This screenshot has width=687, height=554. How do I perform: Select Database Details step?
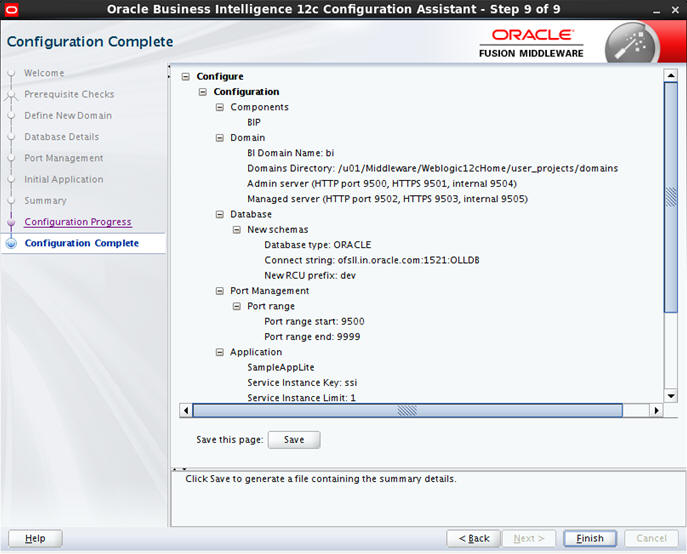61,137
